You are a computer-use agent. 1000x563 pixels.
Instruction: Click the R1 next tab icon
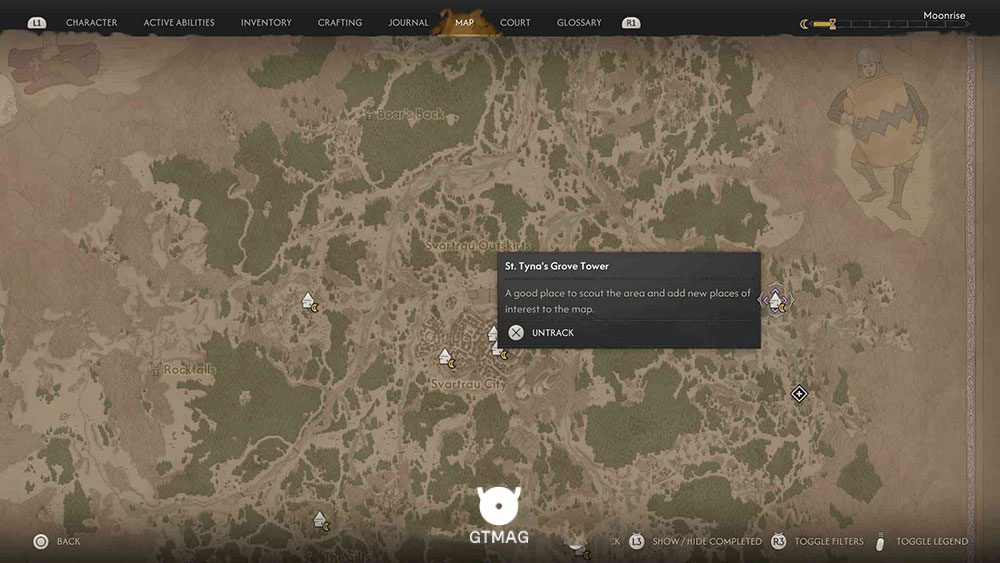631,23
